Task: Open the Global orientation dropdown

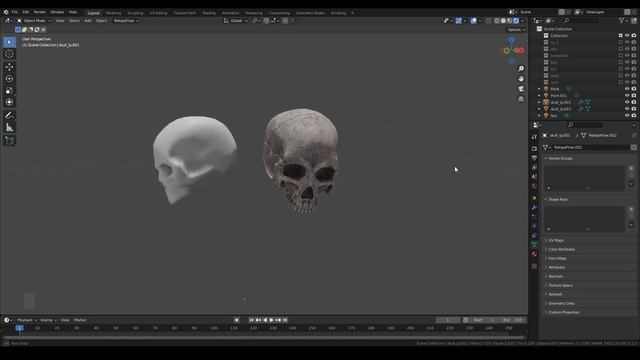Action: pos(236,20)
